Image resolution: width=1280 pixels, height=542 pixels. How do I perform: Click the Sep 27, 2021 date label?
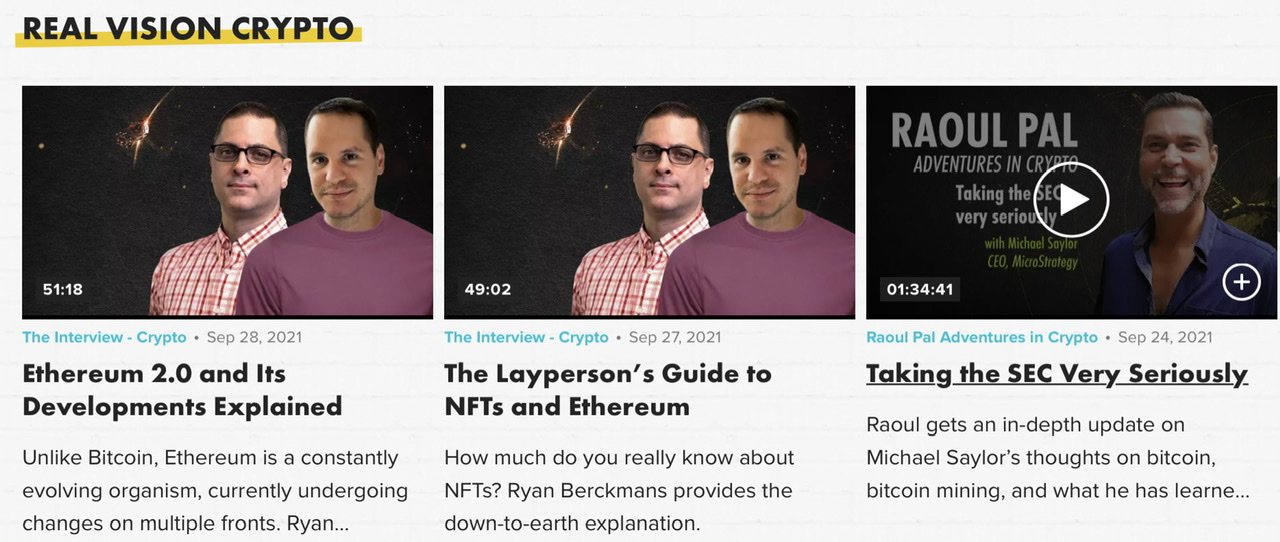coord(675,338)
